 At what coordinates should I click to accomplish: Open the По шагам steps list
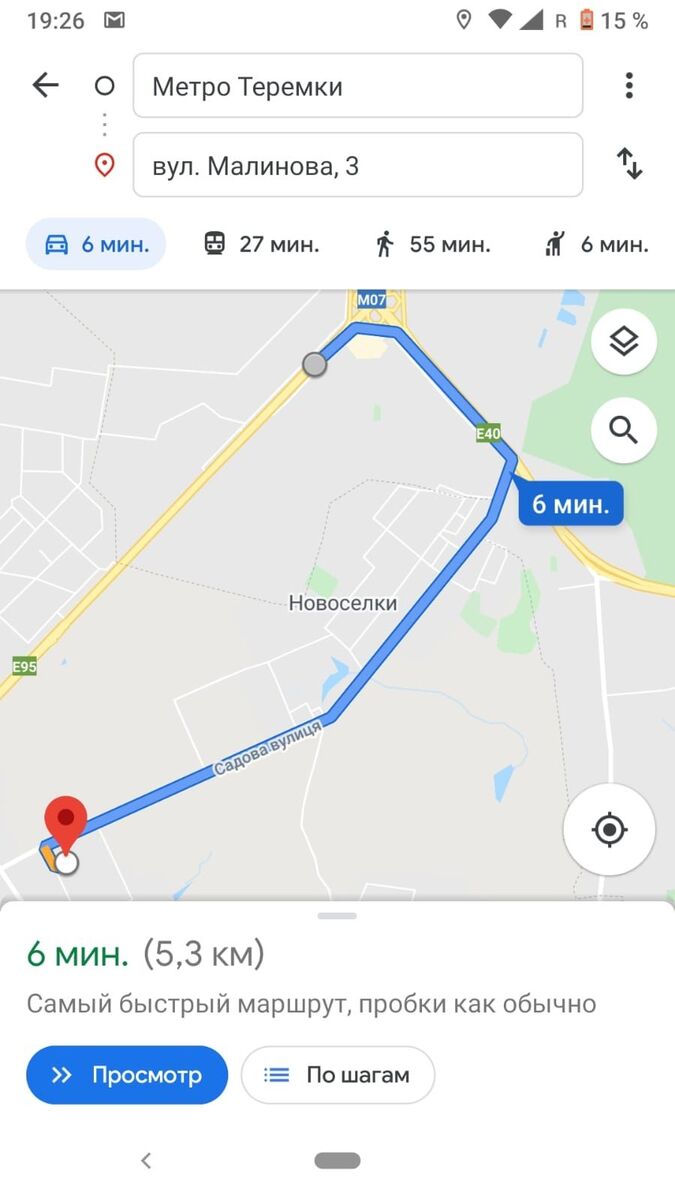pos(338,1075)
